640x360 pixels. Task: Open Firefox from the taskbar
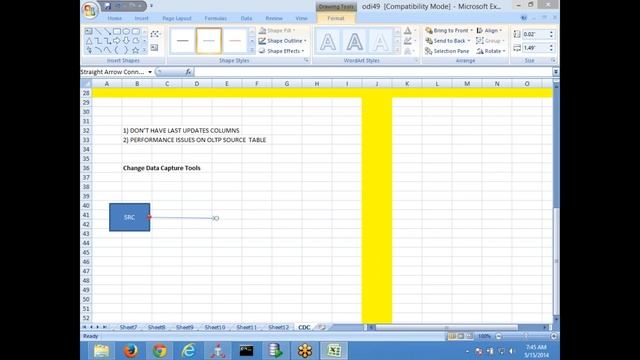131,351
